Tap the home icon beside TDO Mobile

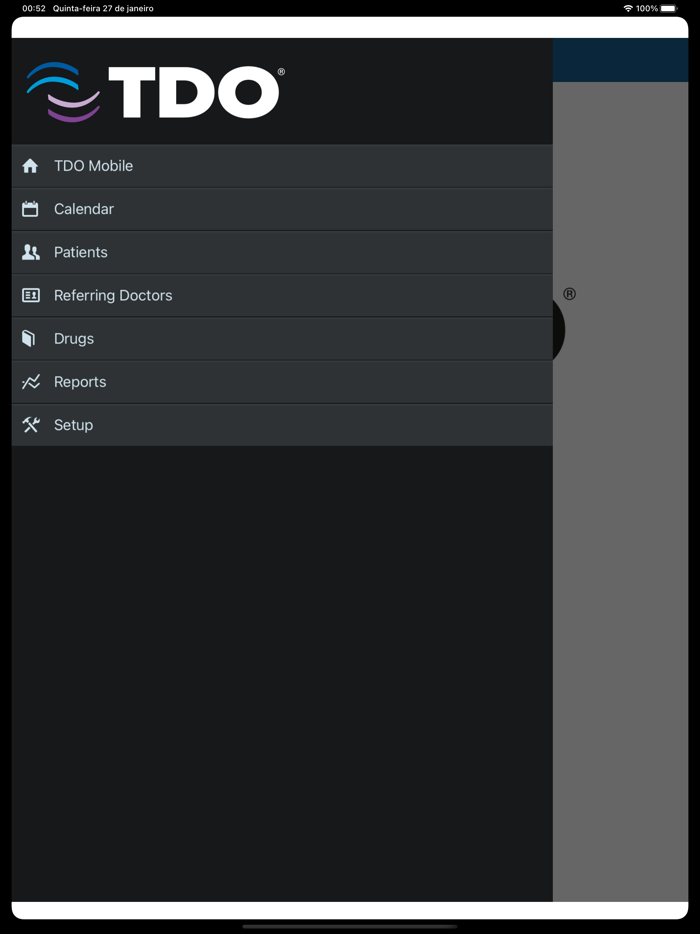point(30,166)
